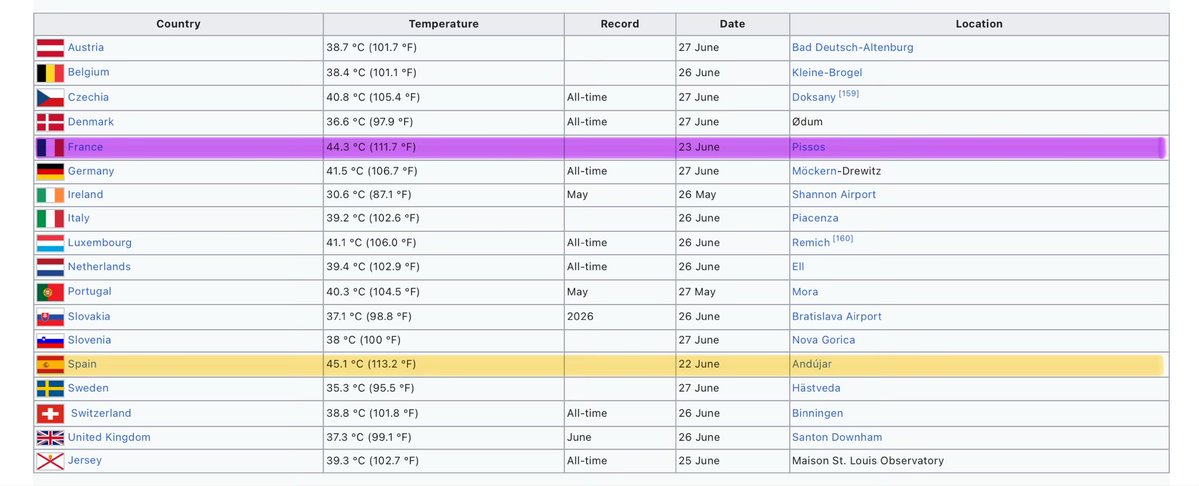Click the Belgium flag icon
Screen dimensions: 1199x486
pyautogui.click(x=50, y=73)
